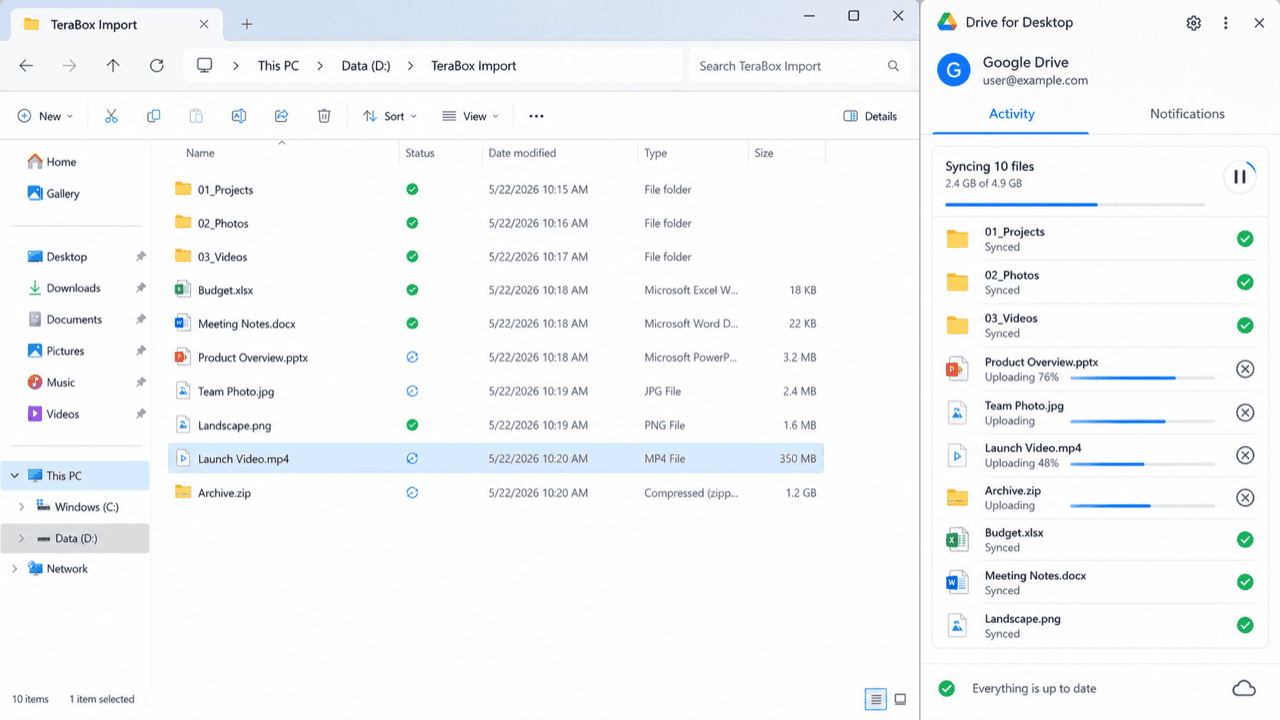1280x720 pixels.
Task: Click the overall sync progress bar
Action: click(x=1075, y=205)
